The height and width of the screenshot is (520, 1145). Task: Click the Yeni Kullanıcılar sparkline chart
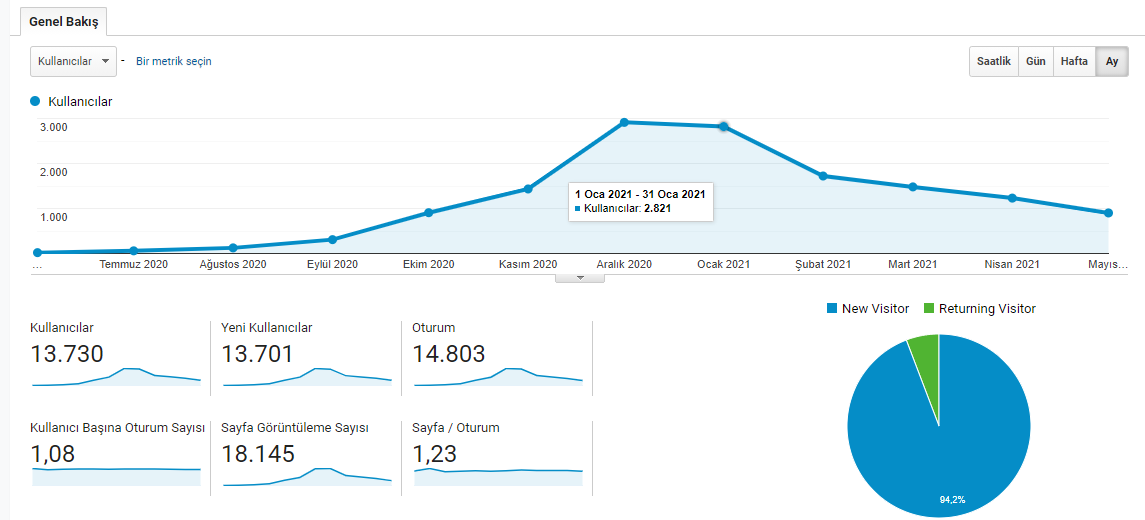[307, 377]
